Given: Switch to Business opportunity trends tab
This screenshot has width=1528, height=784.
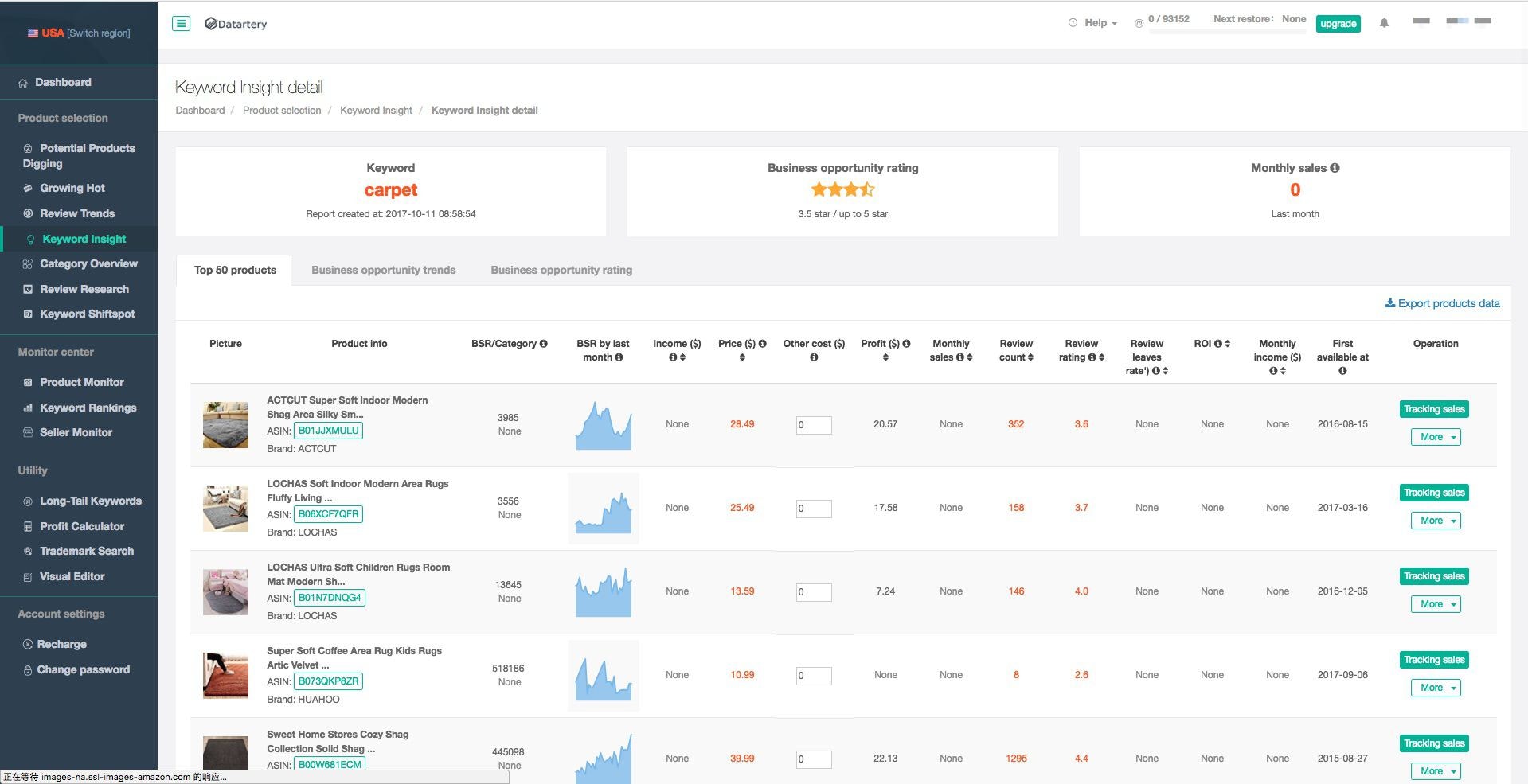Looking at the screenshot, I should [x=383, y=271].
